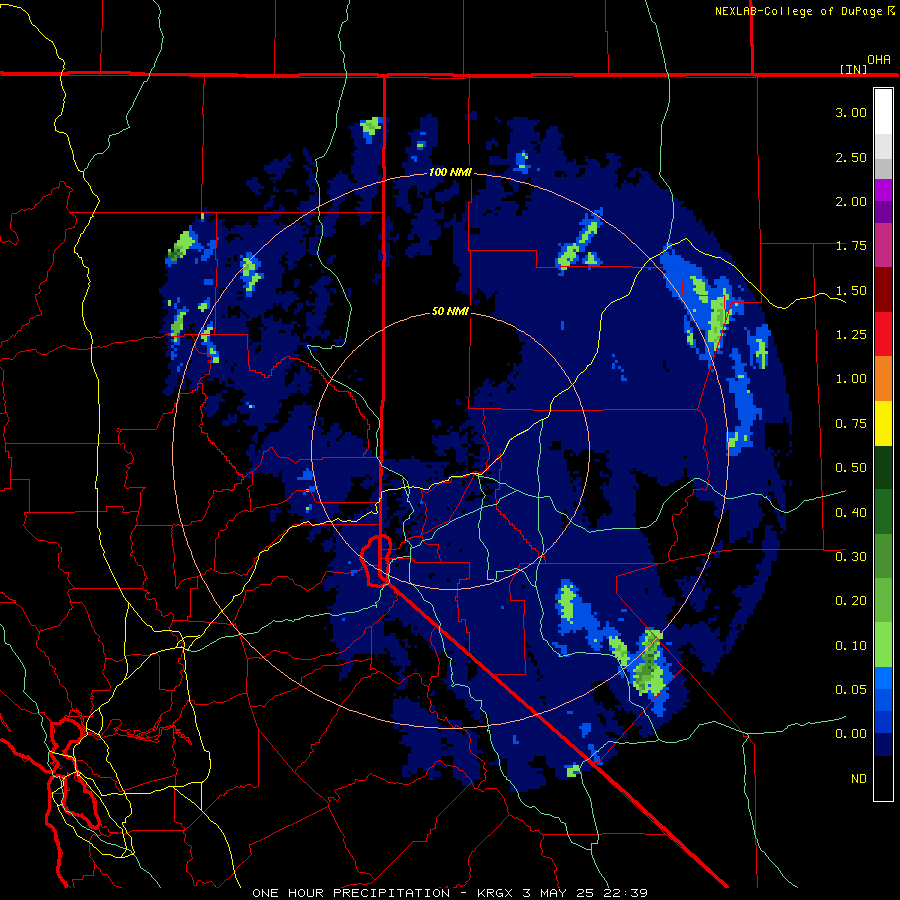
Task: Select the light blue legend color swatch
Action: point(883,678)
